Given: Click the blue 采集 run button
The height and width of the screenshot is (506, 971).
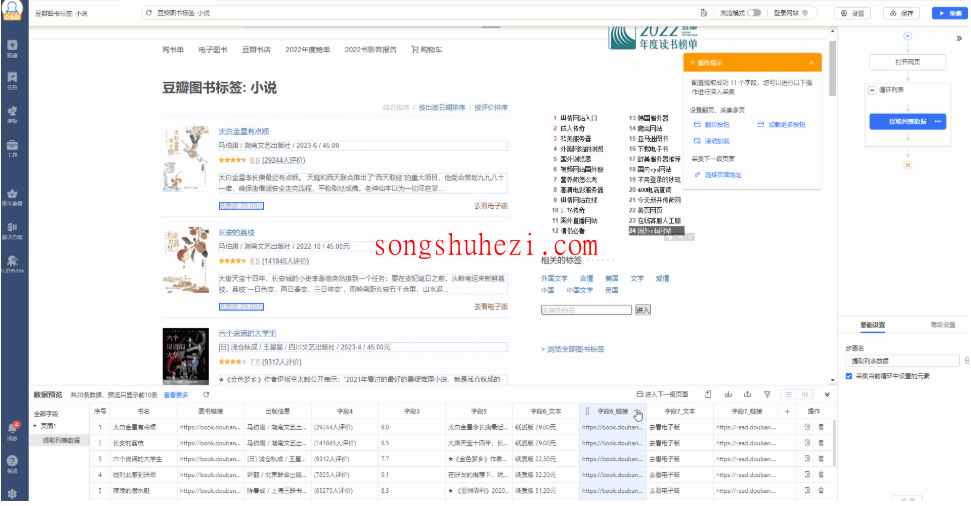Looking at the screenshot, I should pyautogui.click(x=950, y=13).
